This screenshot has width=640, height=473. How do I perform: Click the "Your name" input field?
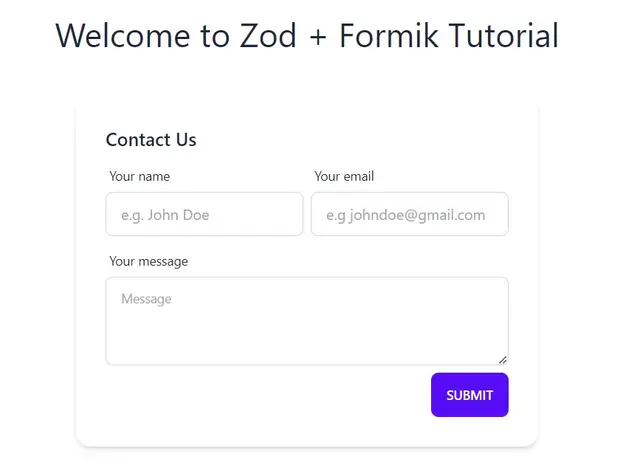[204, 214]
